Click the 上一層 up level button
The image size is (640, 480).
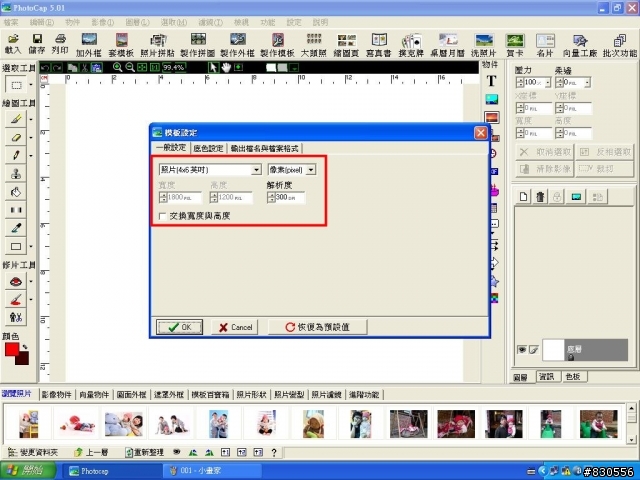point(91,452)
